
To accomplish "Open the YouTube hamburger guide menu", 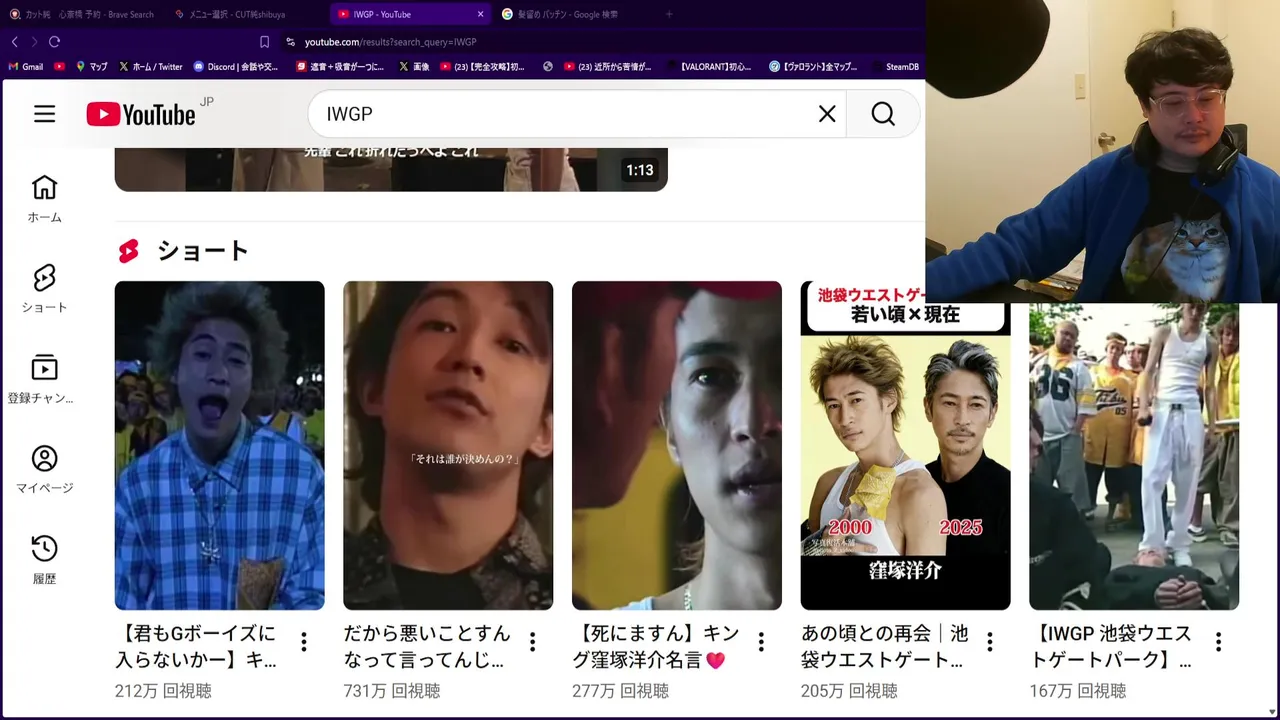I will click(x=44, y=114).
